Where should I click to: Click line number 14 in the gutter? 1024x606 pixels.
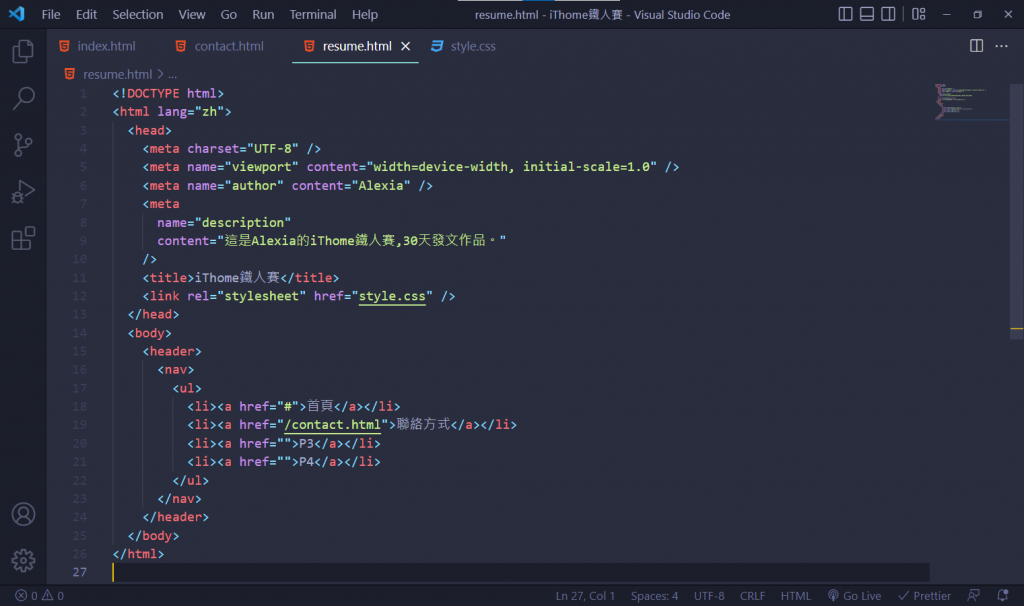click(x=79, y=333)
